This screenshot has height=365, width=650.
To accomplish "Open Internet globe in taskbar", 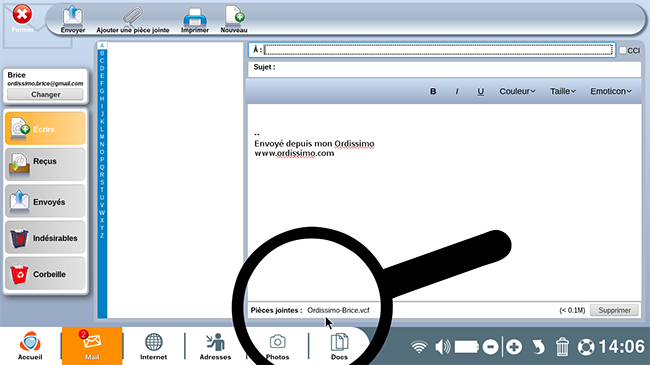I will 153,346.
